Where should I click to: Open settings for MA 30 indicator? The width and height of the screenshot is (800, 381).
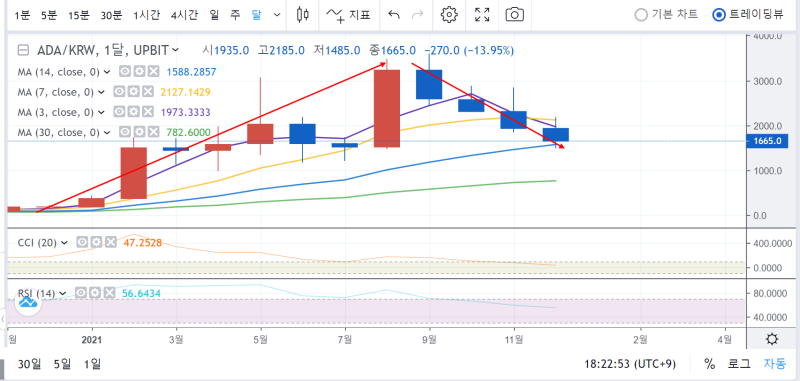[139, 132]
